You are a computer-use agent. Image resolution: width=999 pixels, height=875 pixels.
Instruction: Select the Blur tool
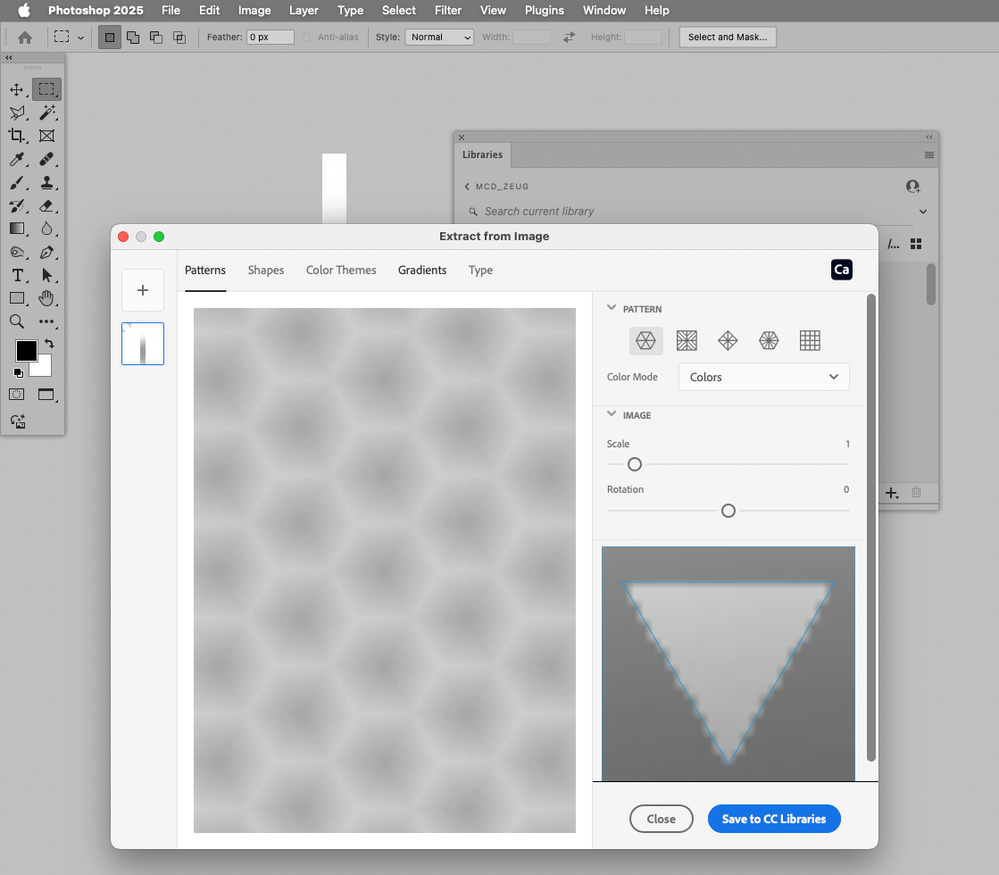pos(47,229)
